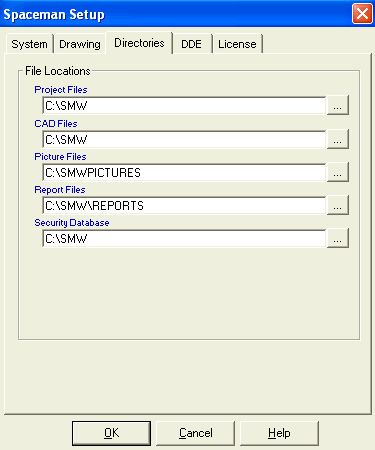Switch to the System tab

tap(29, 44)
